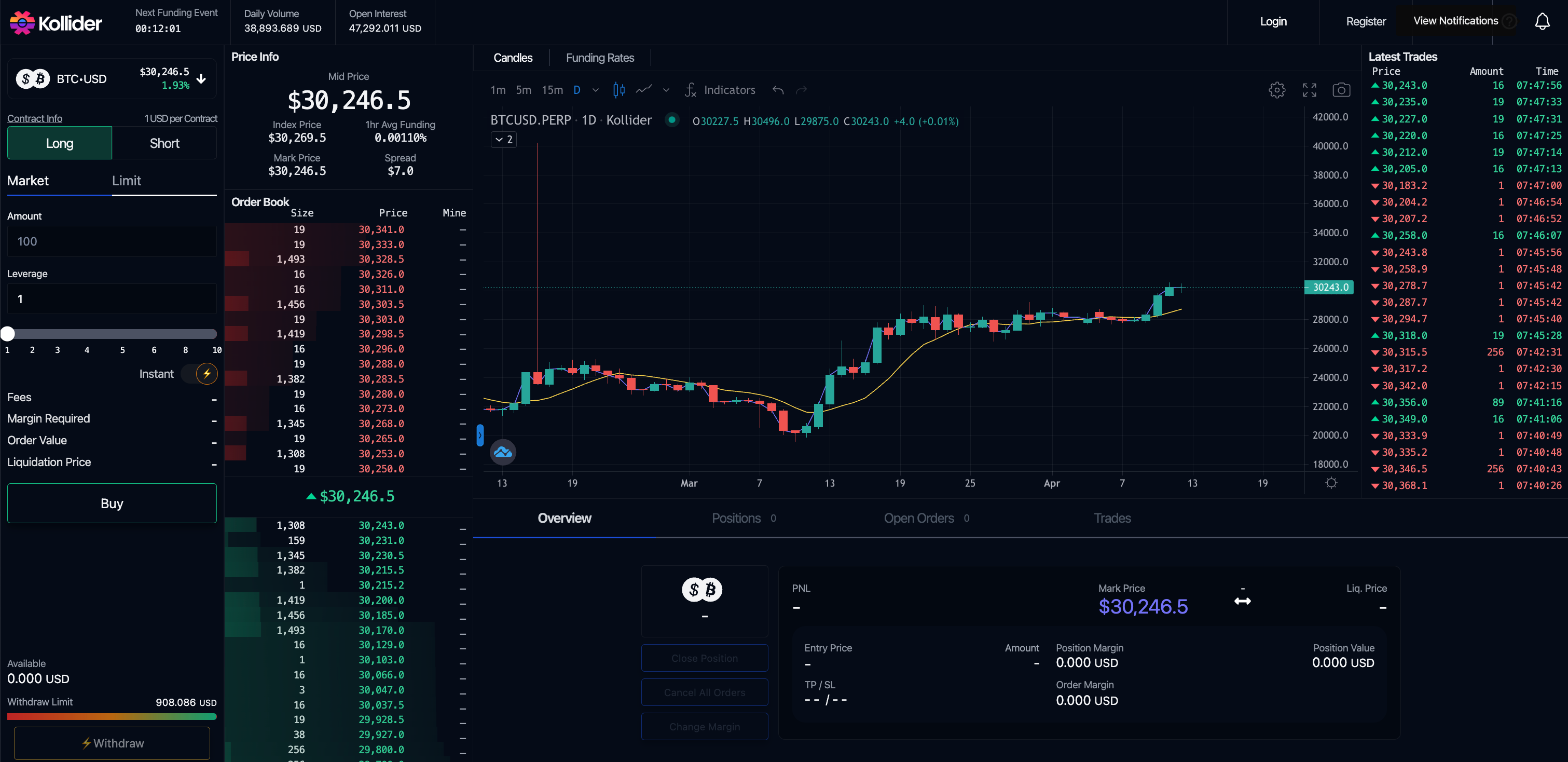The image size is (1568, 762).
Task: Select the Long position toggle
Action: [60, 143]
